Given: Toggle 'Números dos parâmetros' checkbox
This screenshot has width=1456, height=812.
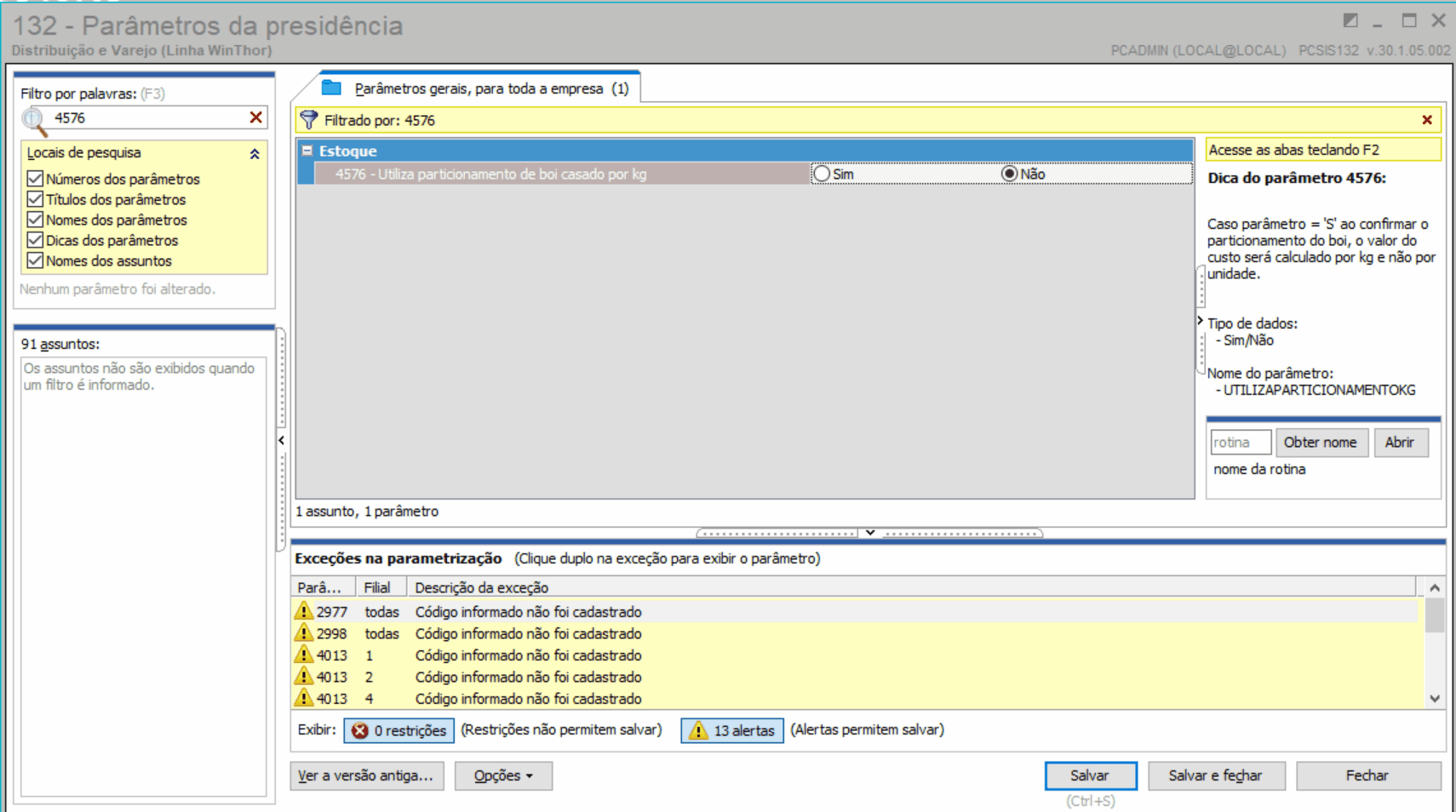Looking at the screenshot, I should point(35,179).
